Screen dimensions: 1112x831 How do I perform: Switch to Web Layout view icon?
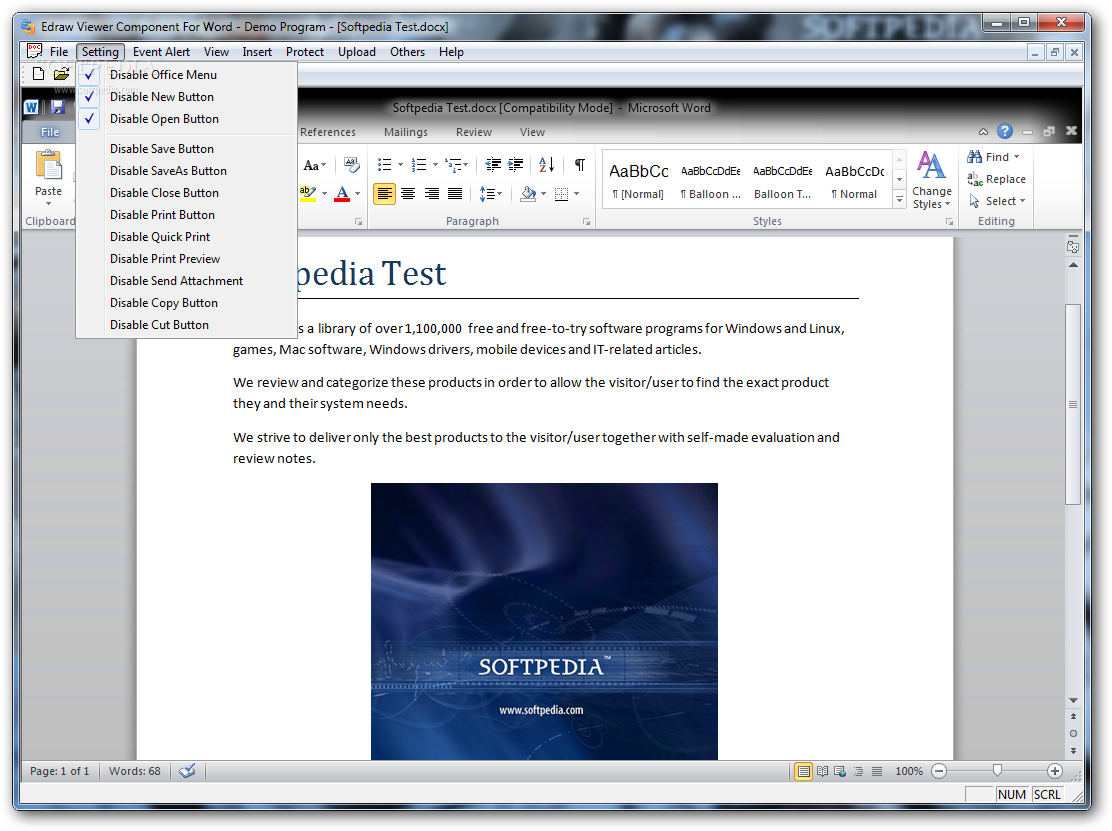pyautogui.click(x=840, y=771)
